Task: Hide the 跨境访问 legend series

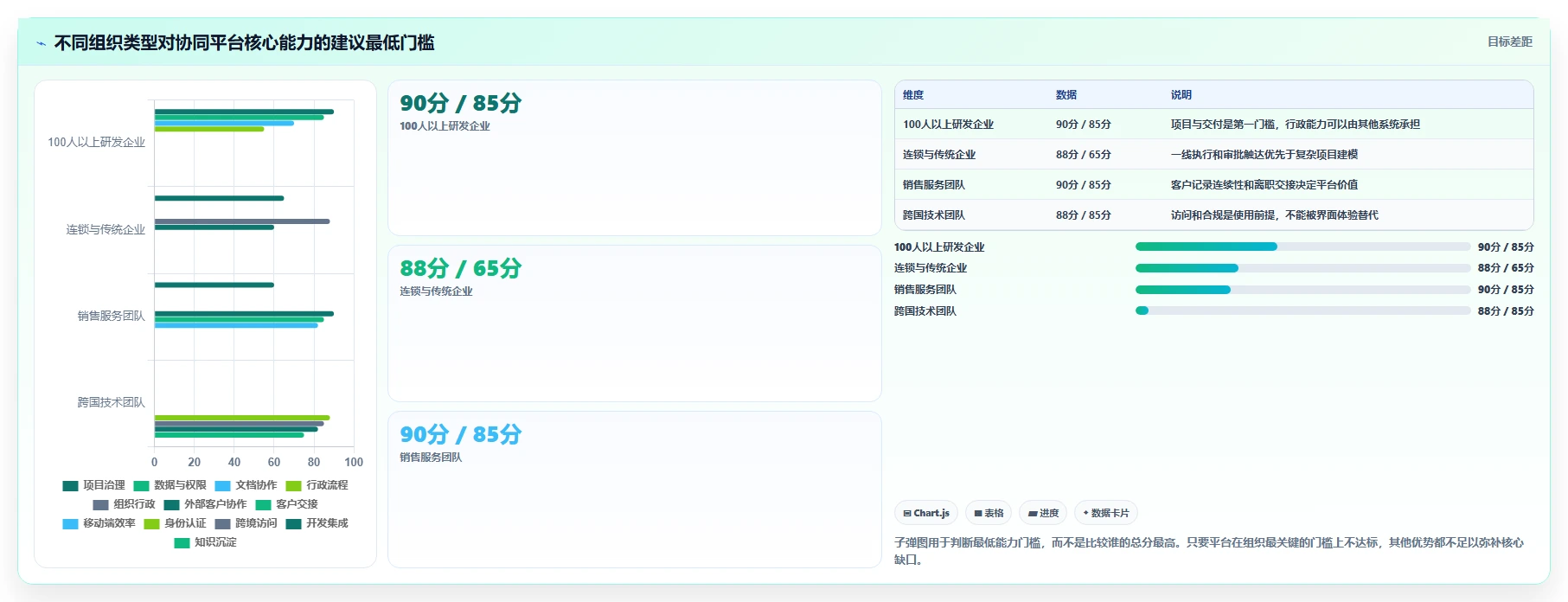Action: pyautogui.click(x=246, y=523)
